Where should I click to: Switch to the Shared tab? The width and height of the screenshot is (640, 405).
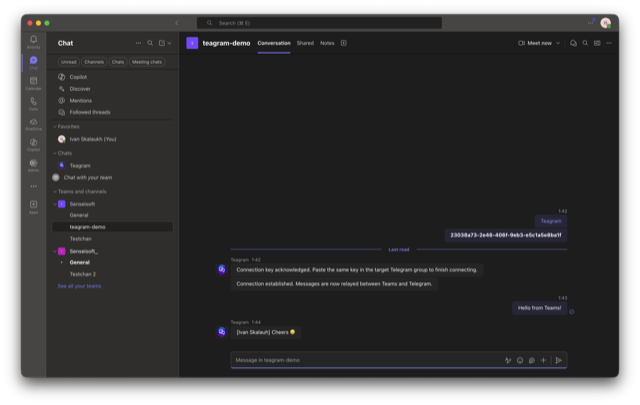pos(304,43)
